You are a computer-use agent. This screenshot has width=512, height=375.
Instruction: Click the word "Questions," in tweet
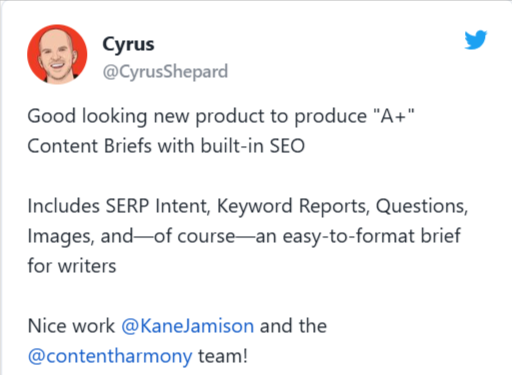click(x=422, y=206)
